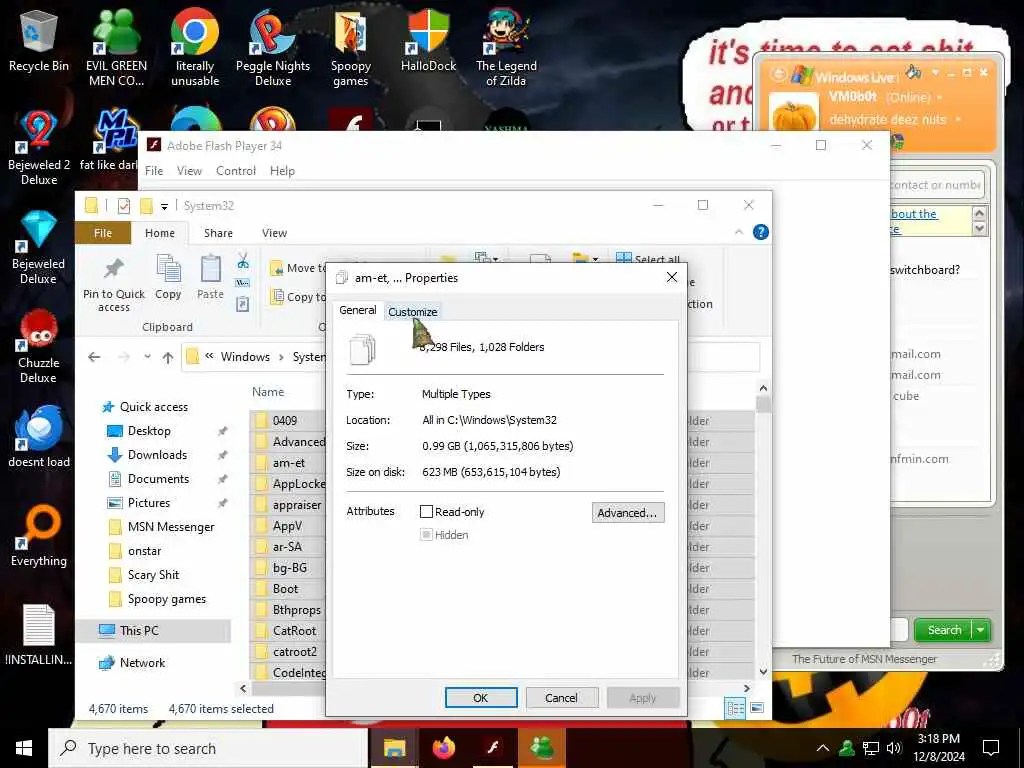Image resolution: width=1024 pixels, height=768 pixels.
Task: Select the Scary Shit folder in sidebar
Action: click(153, 575)
